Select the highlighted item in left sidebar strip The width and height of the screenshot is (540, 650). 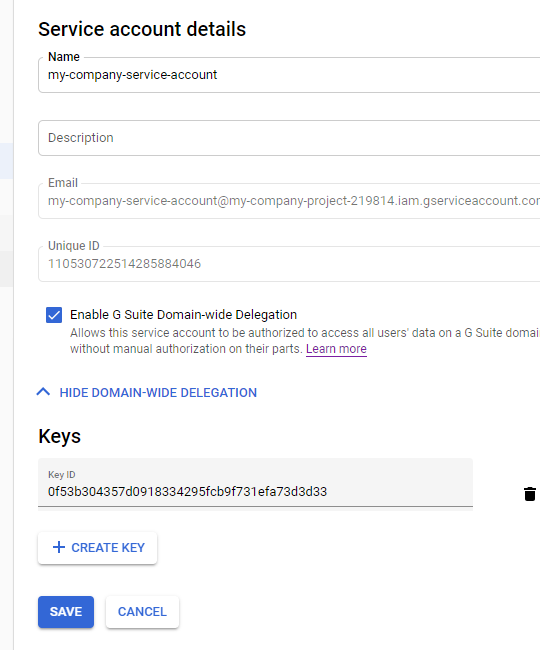(6, 161)
